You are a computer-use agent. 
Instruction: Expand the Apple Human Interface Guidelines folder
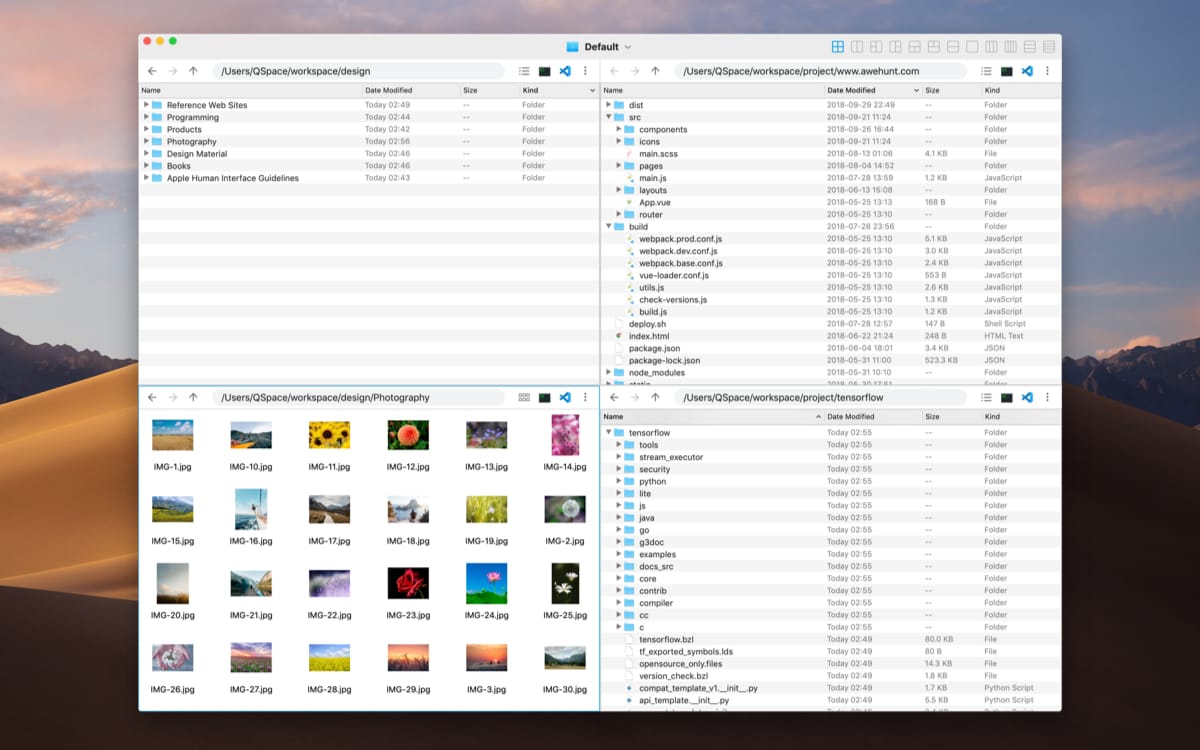(146, 177)
